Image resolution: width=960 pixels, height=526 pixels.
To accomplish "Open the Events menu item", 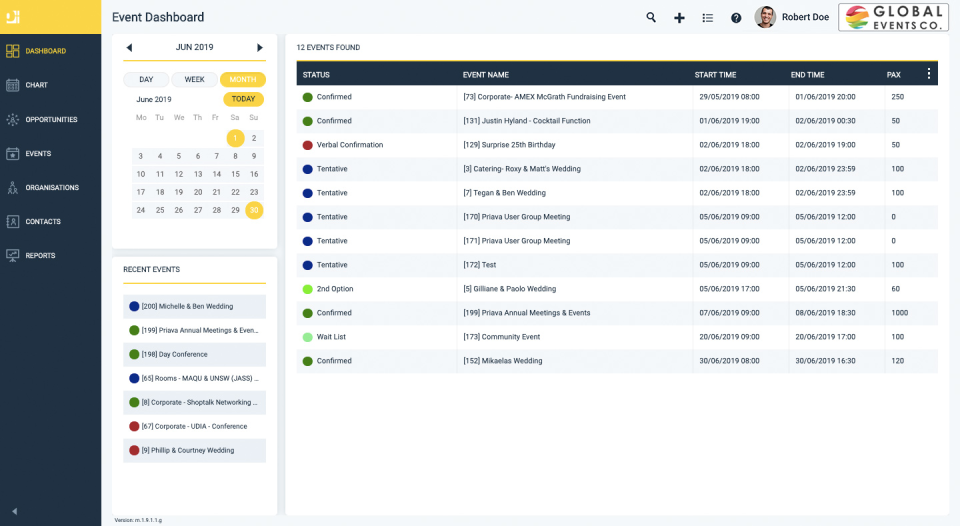I will coord(38,153).
